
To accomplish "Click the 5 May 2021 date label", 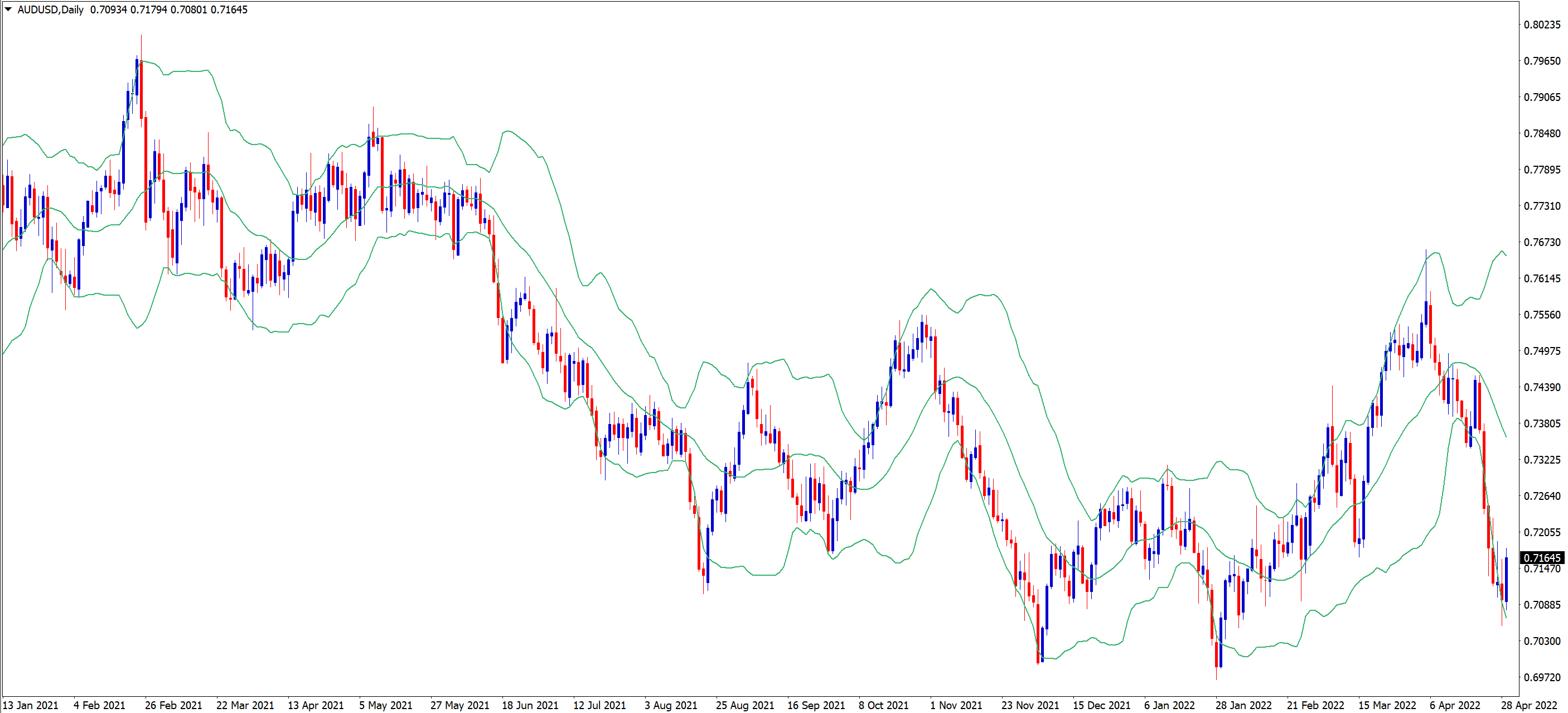I will click(x=385, y=705).
